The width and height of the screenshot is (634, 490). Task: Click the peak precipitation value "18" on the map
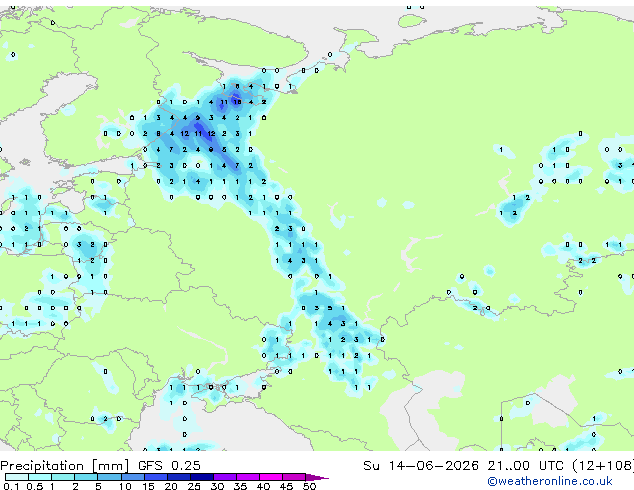pos(237,102)
